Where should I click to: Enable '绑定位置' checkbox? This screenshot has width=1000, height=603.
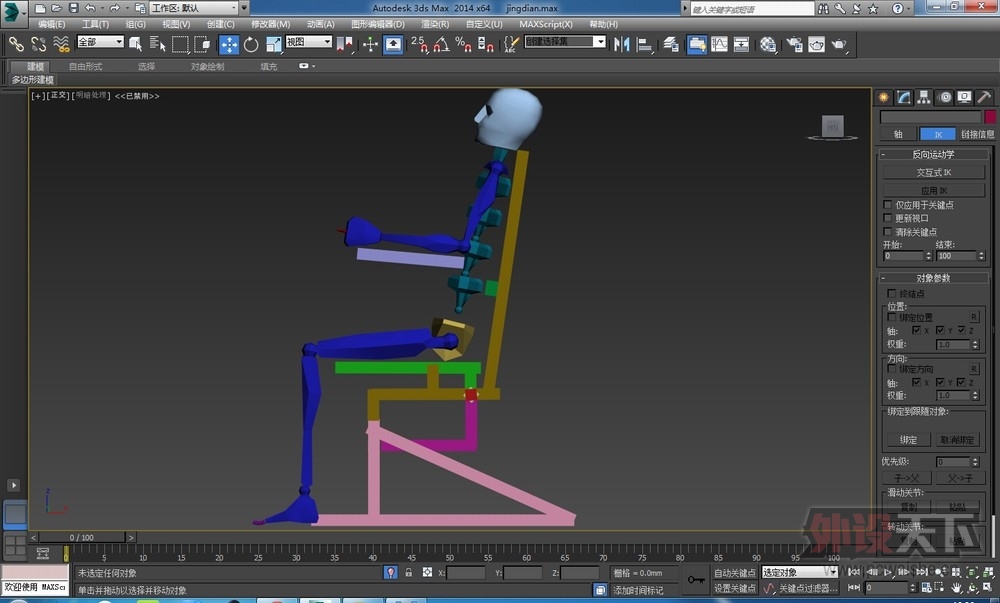pyautogui.click(x=892, y=317)
